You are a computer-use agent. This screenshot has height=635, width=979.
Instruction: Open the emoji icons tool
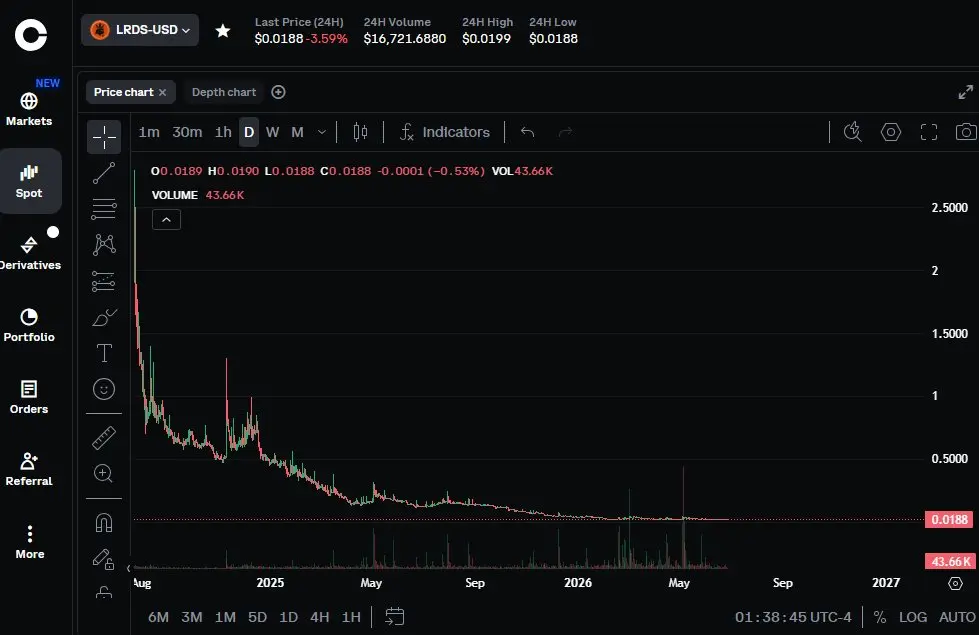pyautogui.click(x=104, y=389)
